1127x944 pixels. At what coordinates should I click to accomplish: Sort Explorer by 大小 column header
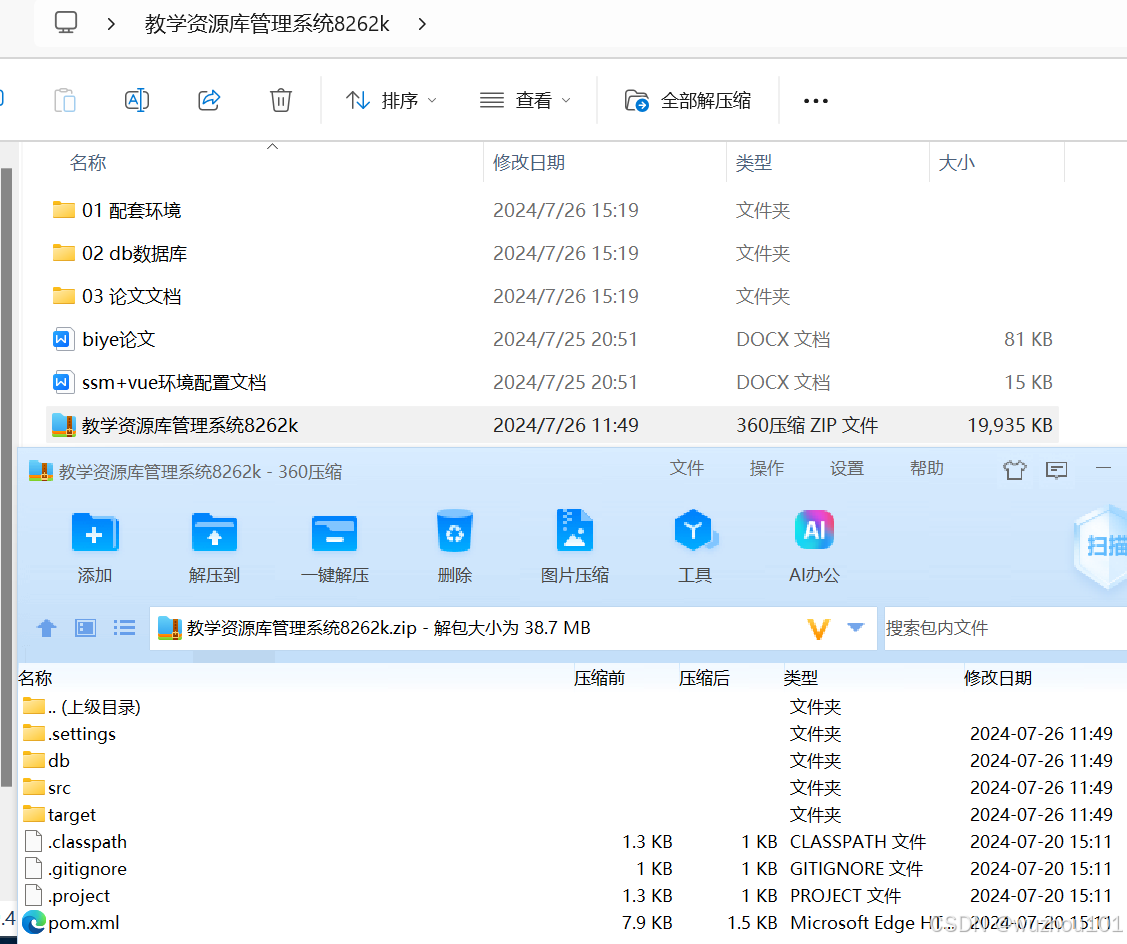956,162
